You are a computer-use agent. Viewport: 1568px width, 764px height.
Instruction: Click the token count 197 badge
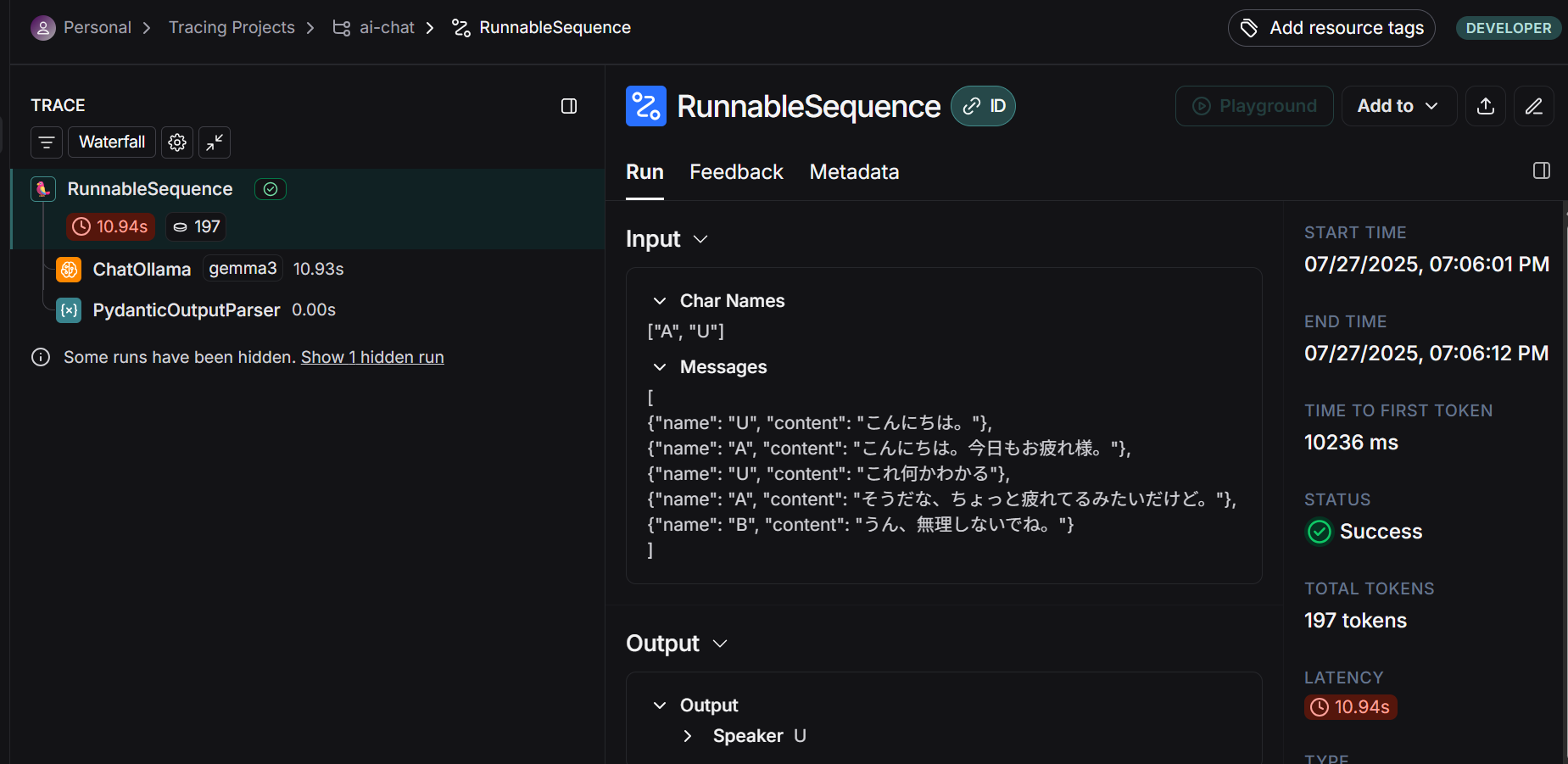(196, 226)
